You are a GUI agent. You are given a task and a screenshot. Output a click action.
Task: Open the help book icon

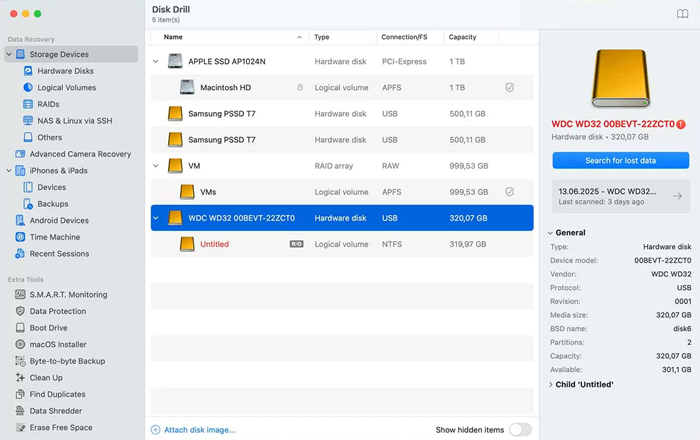click(682, 14)
